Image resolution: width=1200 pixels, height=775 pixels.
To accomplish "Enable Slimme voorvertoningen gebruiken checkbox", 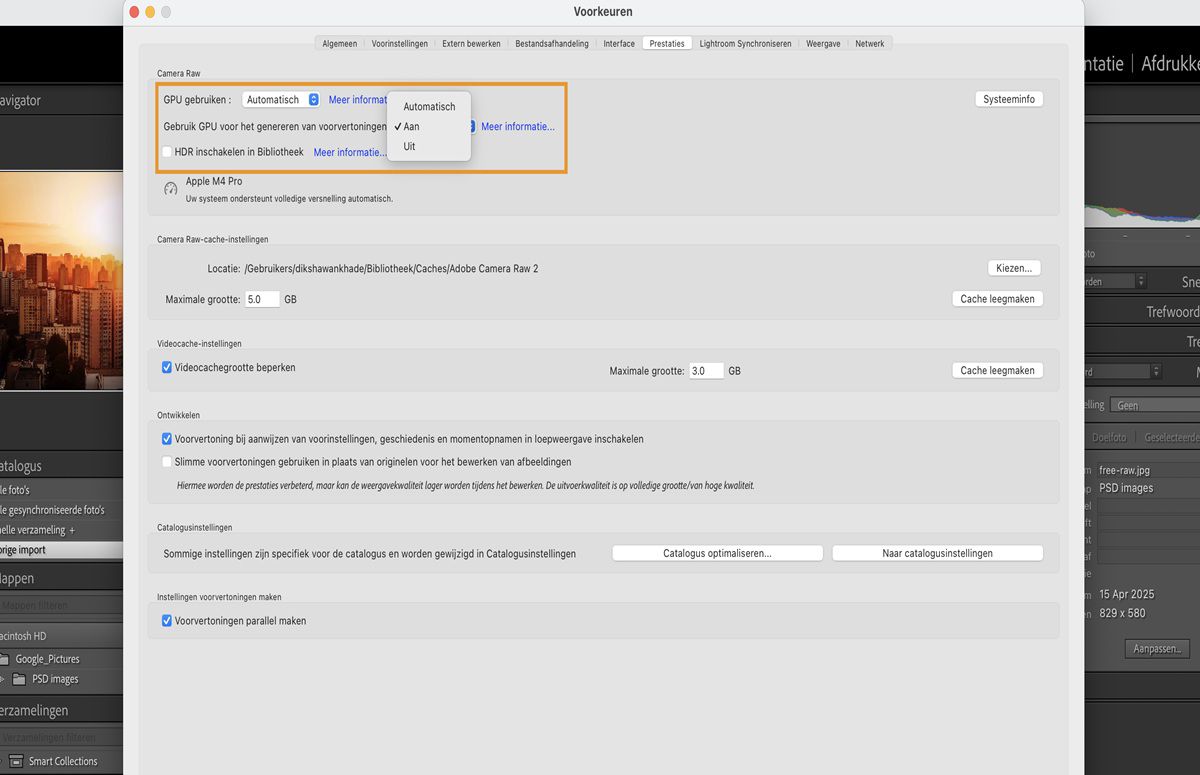I will coord(167,460).
